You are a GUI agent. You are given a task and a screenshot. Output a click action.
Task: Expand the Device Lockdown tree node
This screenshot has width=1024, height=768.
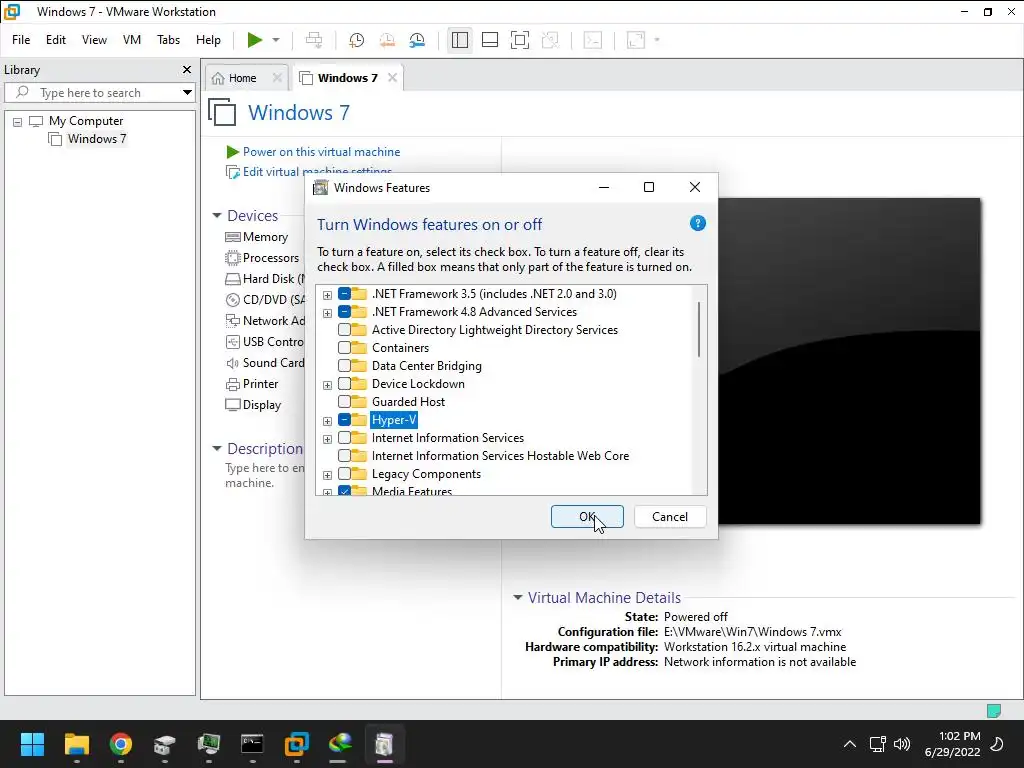pyautogui.click(x=327, y=385)
